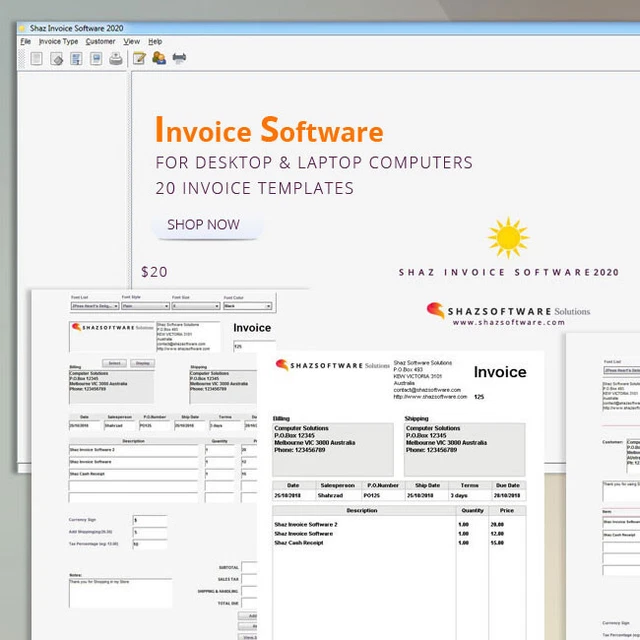Image resolution: width=640 pixels, height=640 pixels.
Task: Click 'Shaz Invoice Software 2' in invoice preview
Action: tap(306, 524)
